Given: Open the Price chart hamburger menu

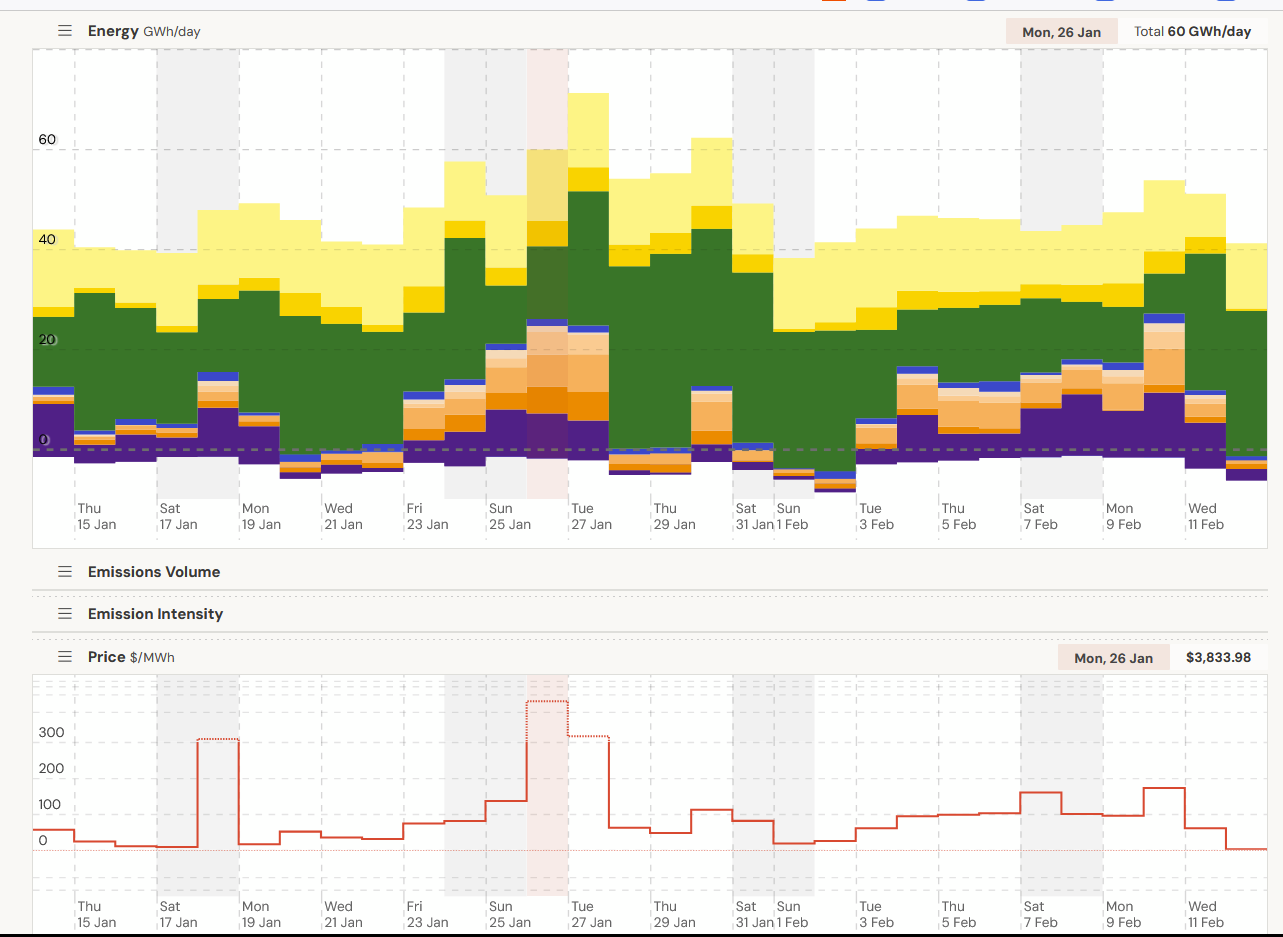Looking at the screenshot, I should point(65,657).
